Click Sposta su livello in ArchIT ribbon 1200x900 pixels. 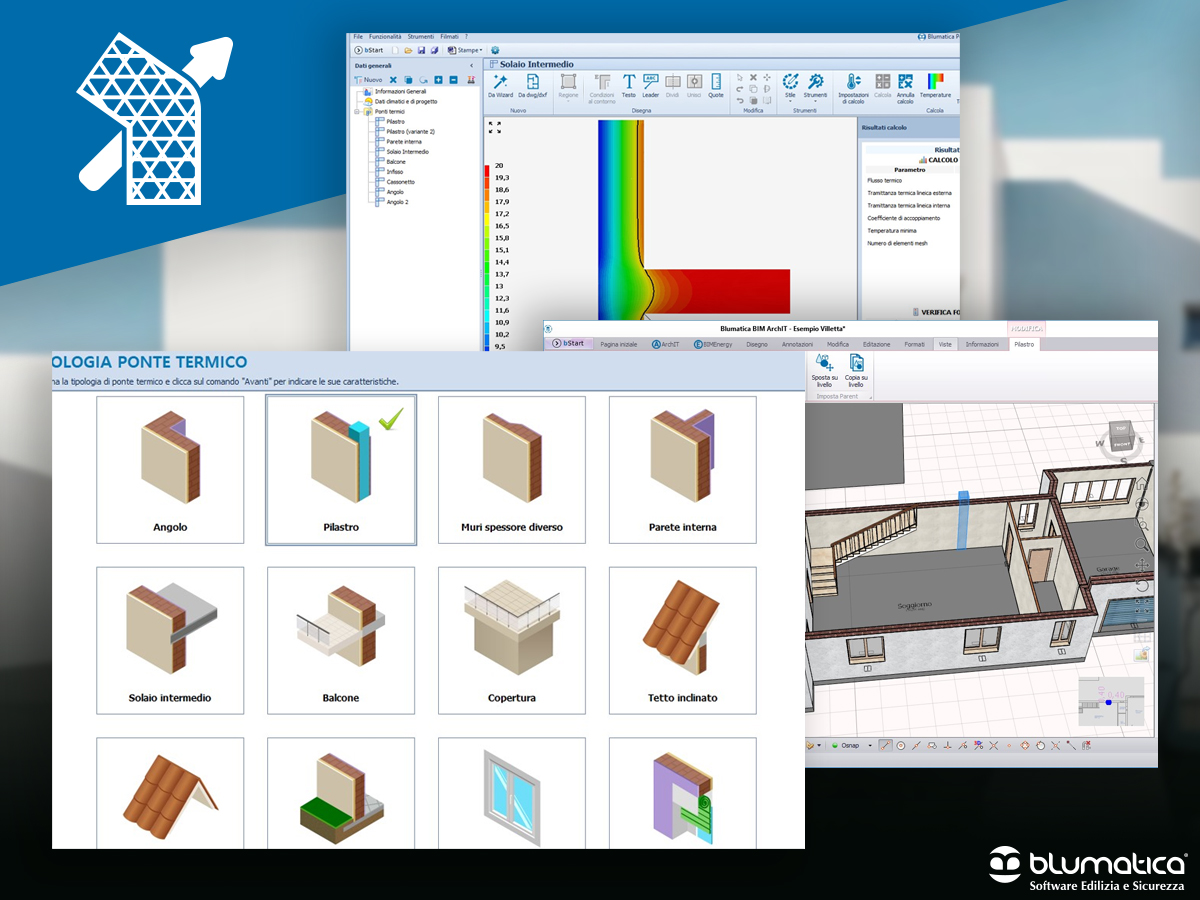pos(824,371)
